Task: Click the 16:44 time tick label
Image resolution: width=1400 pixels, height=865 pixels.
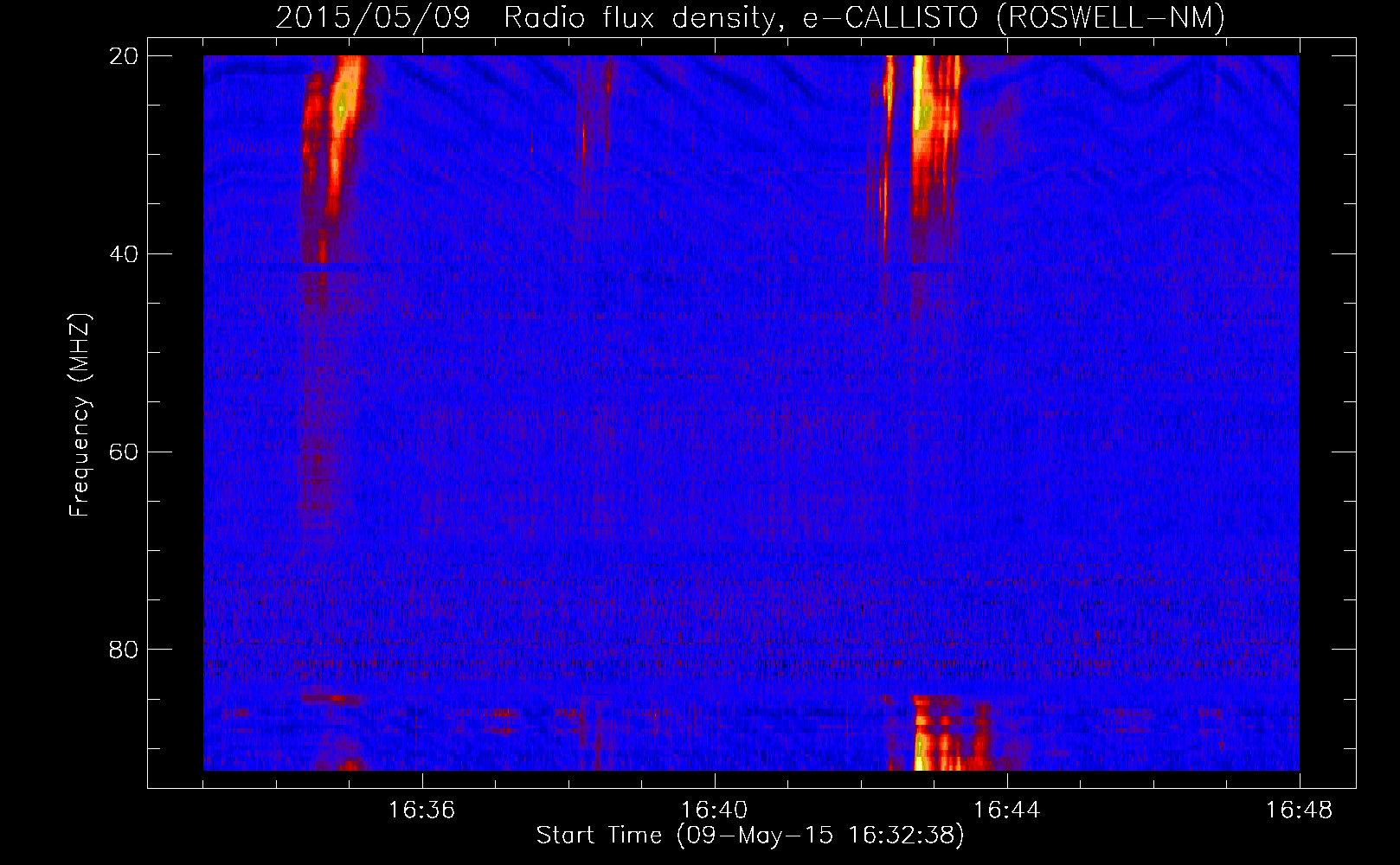Action: (1007, 811)
